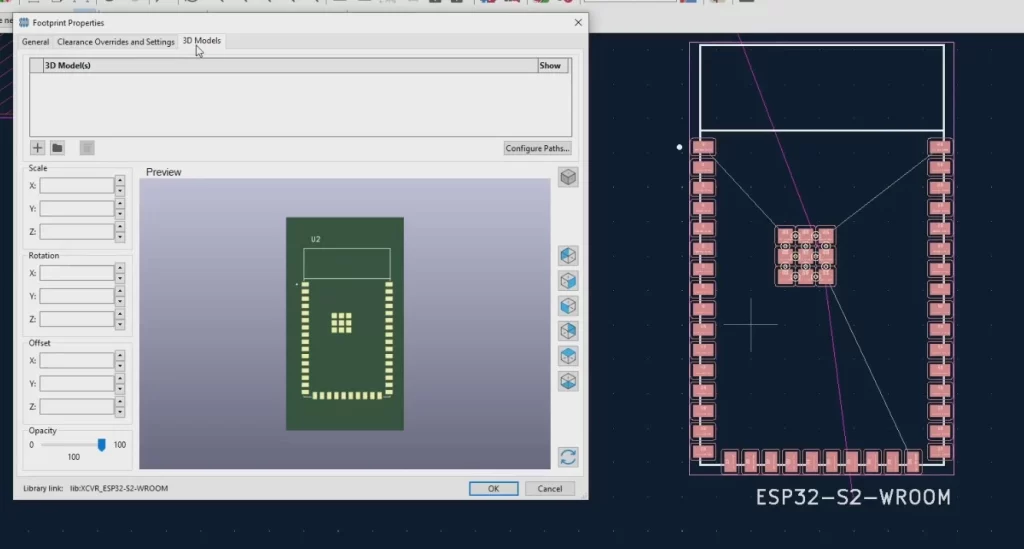Switch to the General tab
This screenshot has width=1024, height=549.
coord(35,42)
